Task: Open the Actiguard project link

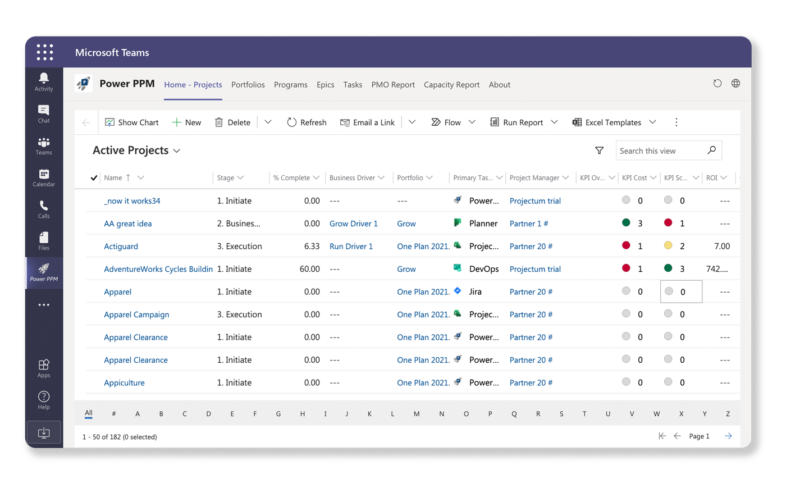Action: (x=121, y=246)
